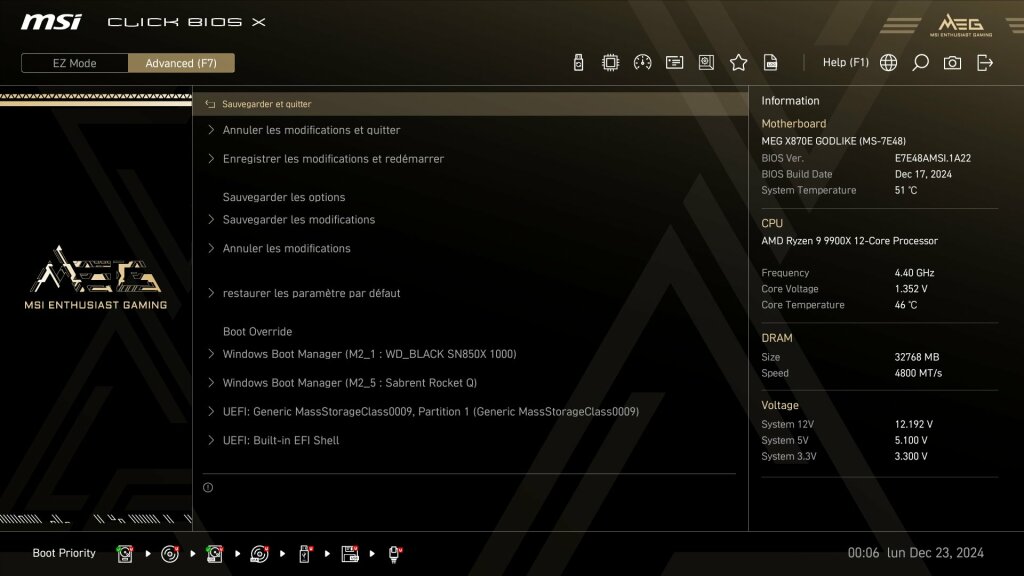Click BIOS build date Dec 17, 2024
Screen dimensions: 1024x576
pos(923,174)
